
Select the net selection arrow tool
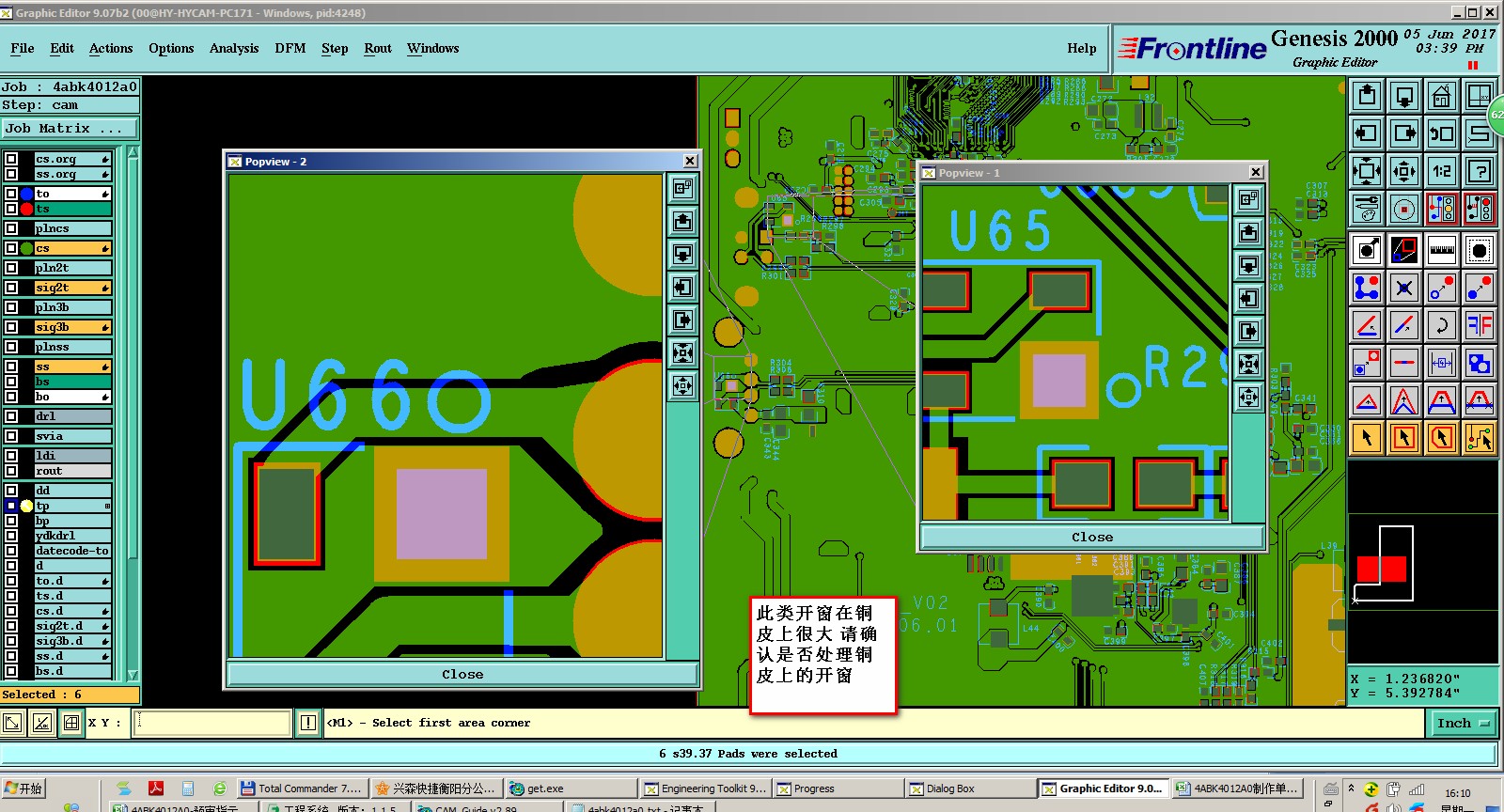coord(1480,438)
